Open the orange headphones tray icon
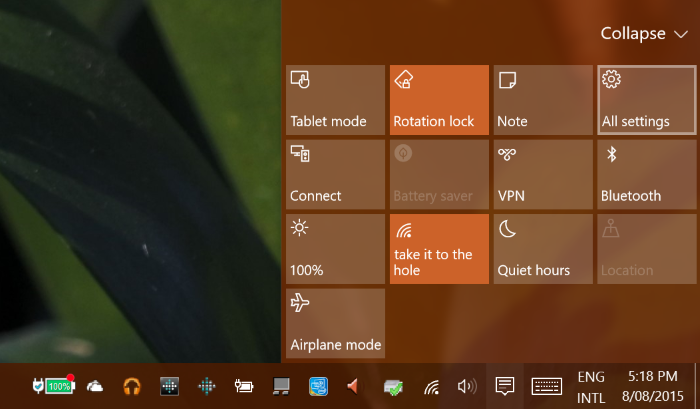Viewport: 700px width, 409px height. point(132,387)
